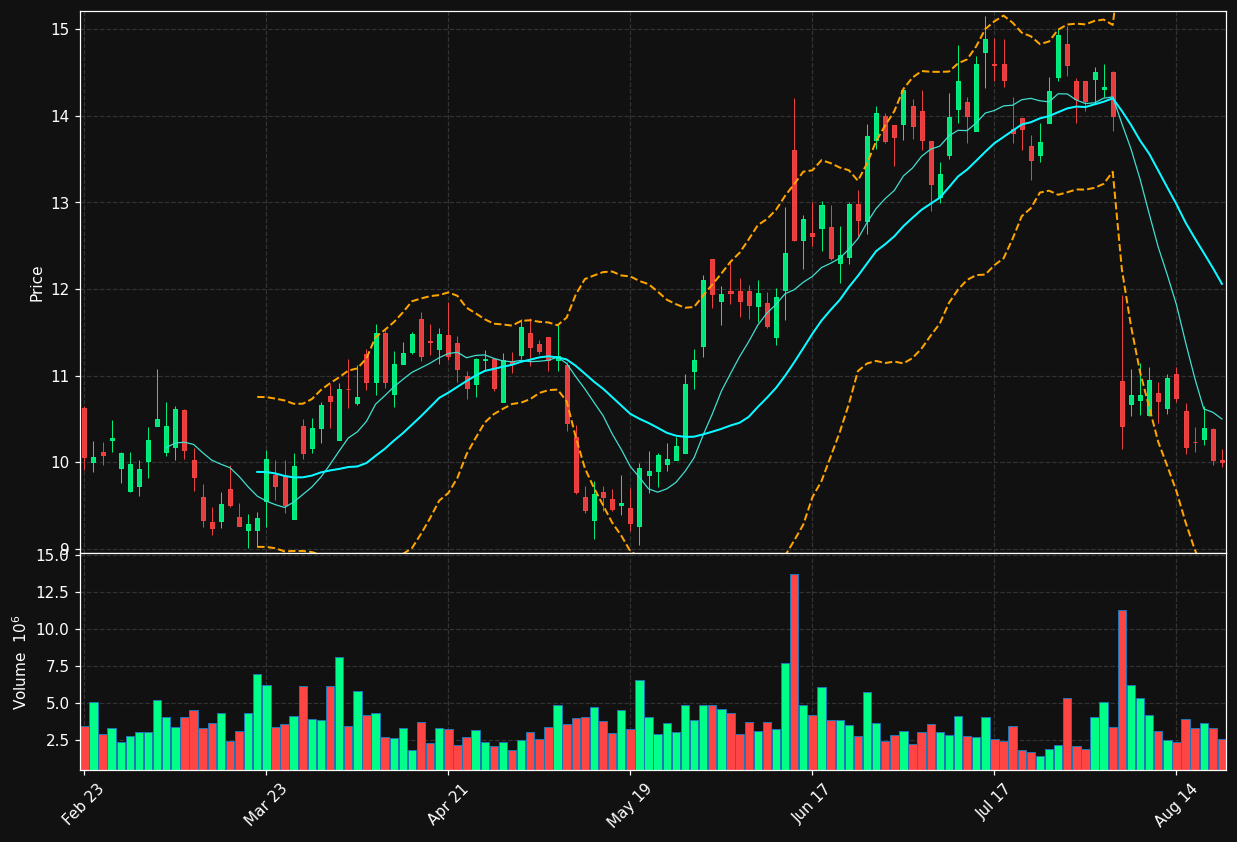Viewport: 1237px width, 842px height.
Task: Click the volume tick label 2.5
Action: [59, 740]
